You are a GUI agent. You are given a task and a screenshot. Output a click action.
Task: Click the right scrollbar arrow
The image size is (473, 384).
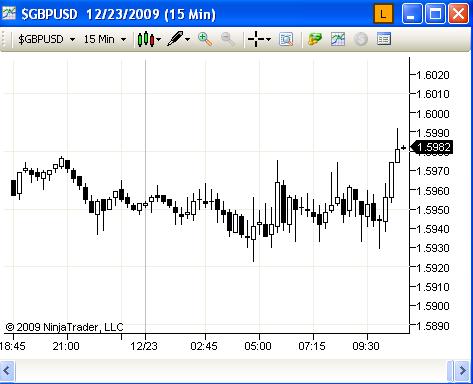(462, 370)
